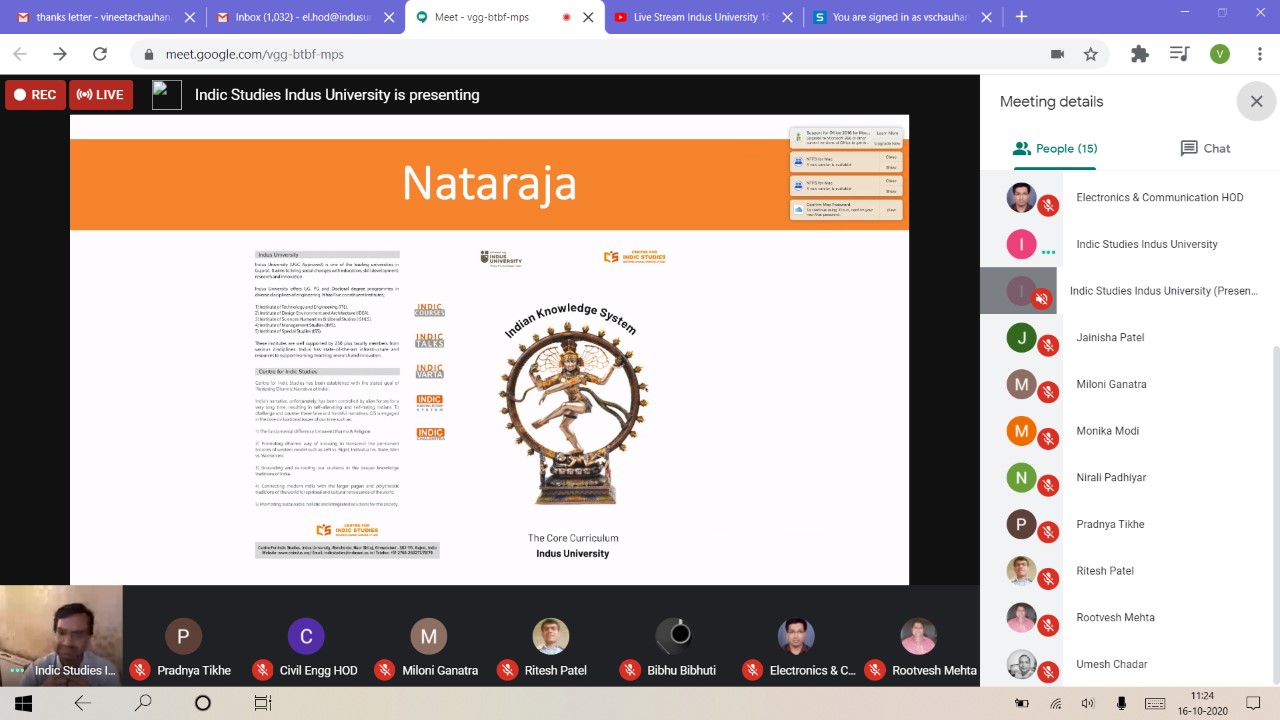The width and height of the screenshot is (1280, 720).
Task: Click the REC recording indicator
Action: click(34, 95)
